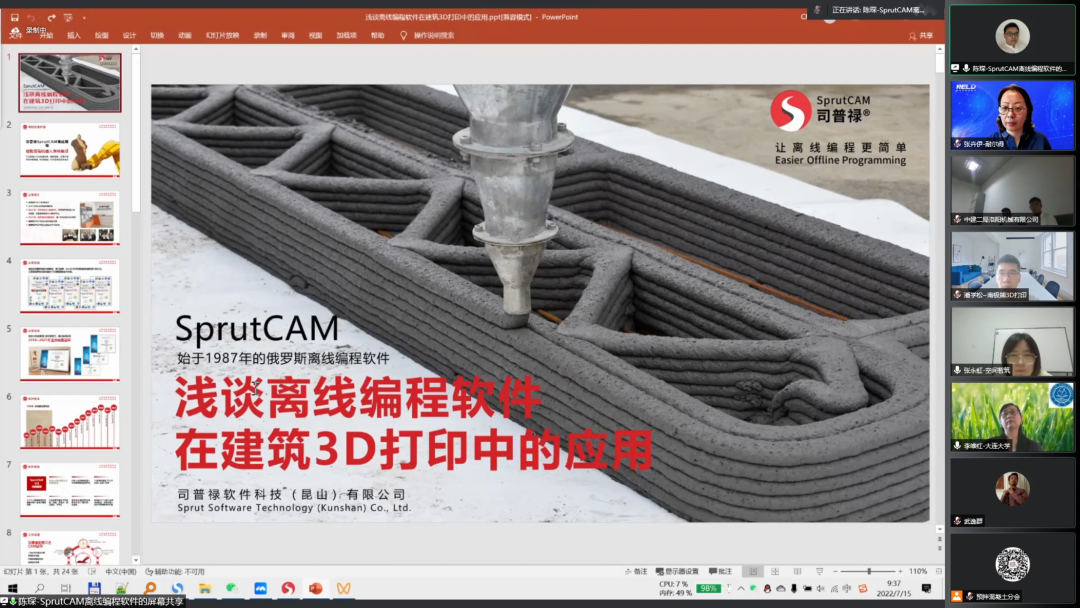
Task: Switch to Reading view icon in status bar
Action: pyautogui.click(x=797, y=572)
